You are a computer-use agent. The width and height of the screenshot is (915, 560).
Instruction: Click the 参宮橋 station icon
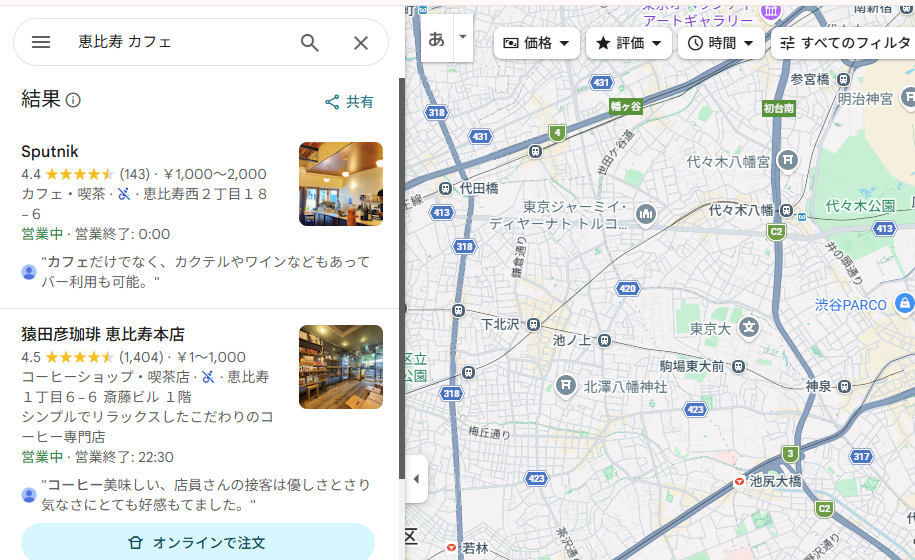pos(843,79)
